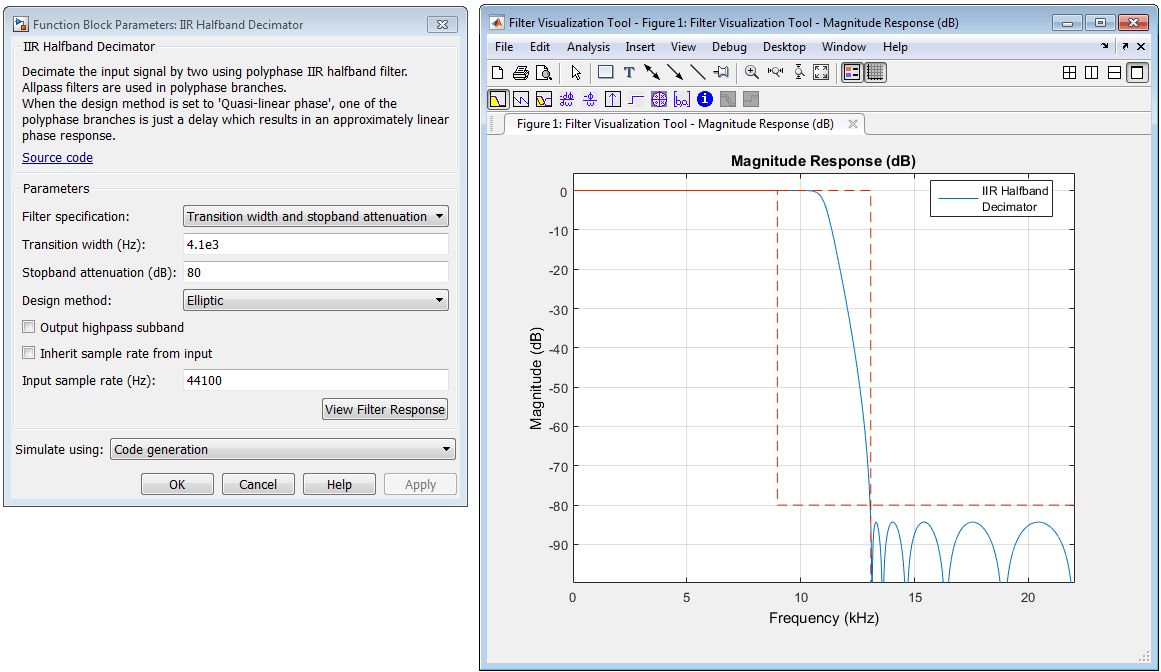
Task: Click View Filter Response button
Action: coord(385,409)
